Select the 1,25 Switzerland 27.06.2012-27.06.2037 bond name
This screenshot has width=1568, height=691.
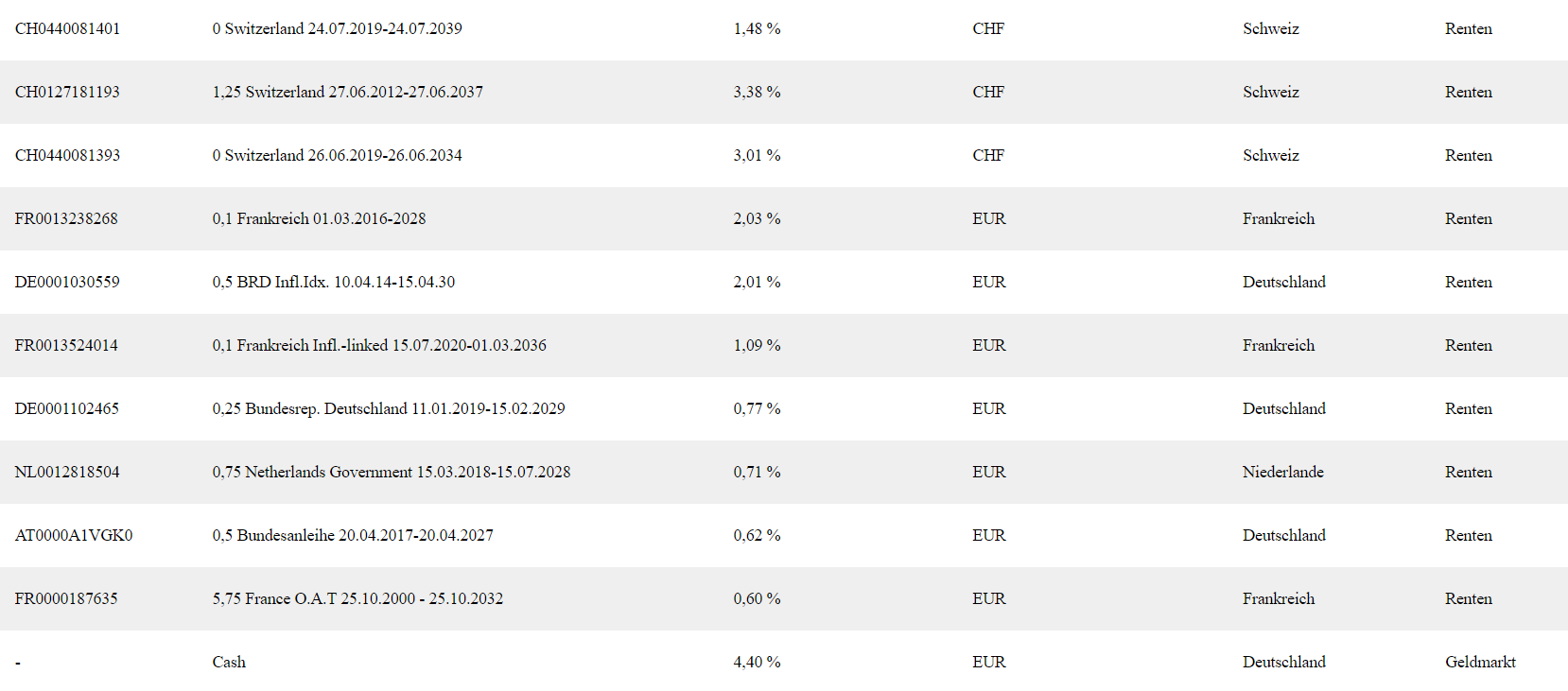point(347,93)
